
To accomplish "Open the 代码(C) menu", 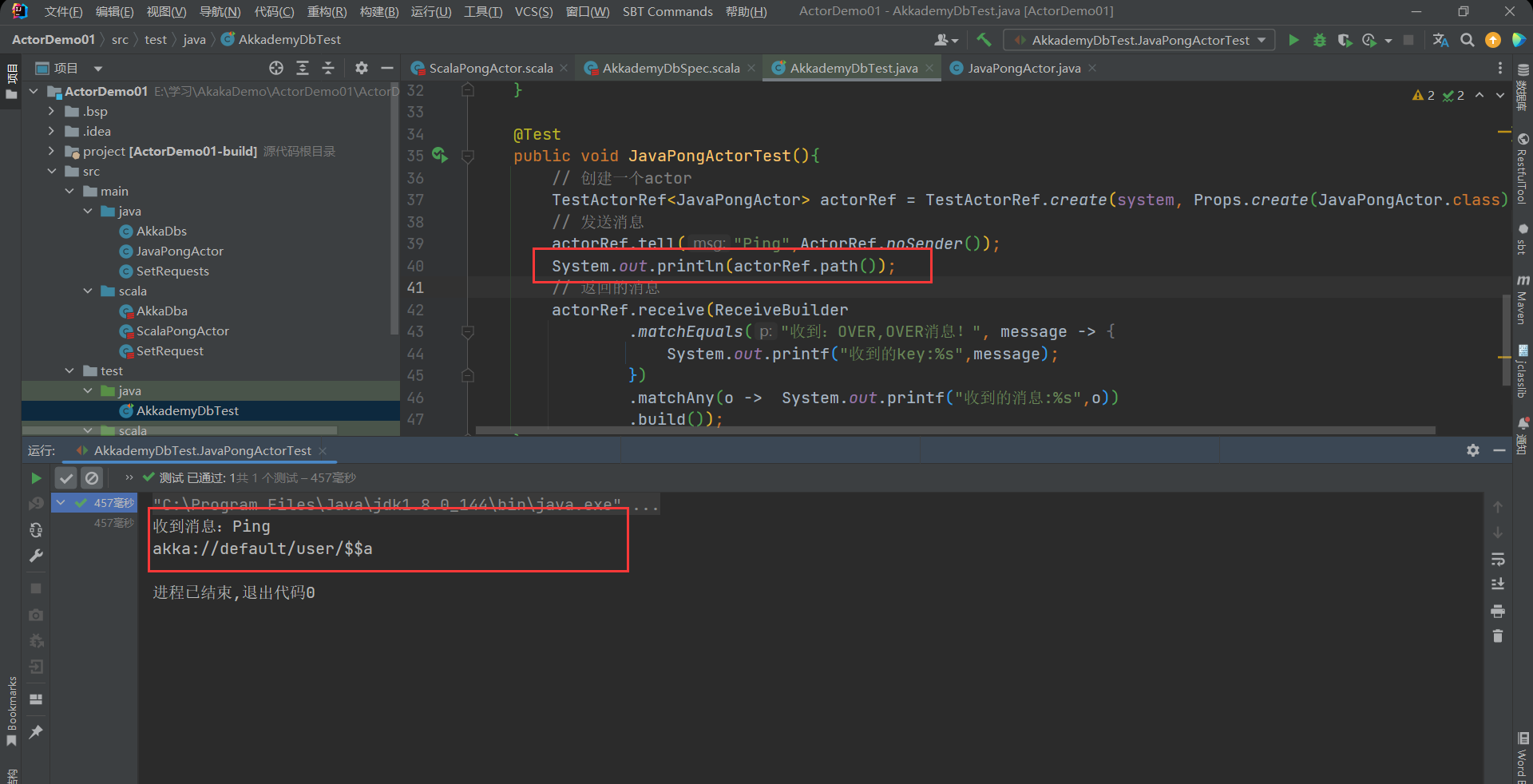I will pos(274,11).
